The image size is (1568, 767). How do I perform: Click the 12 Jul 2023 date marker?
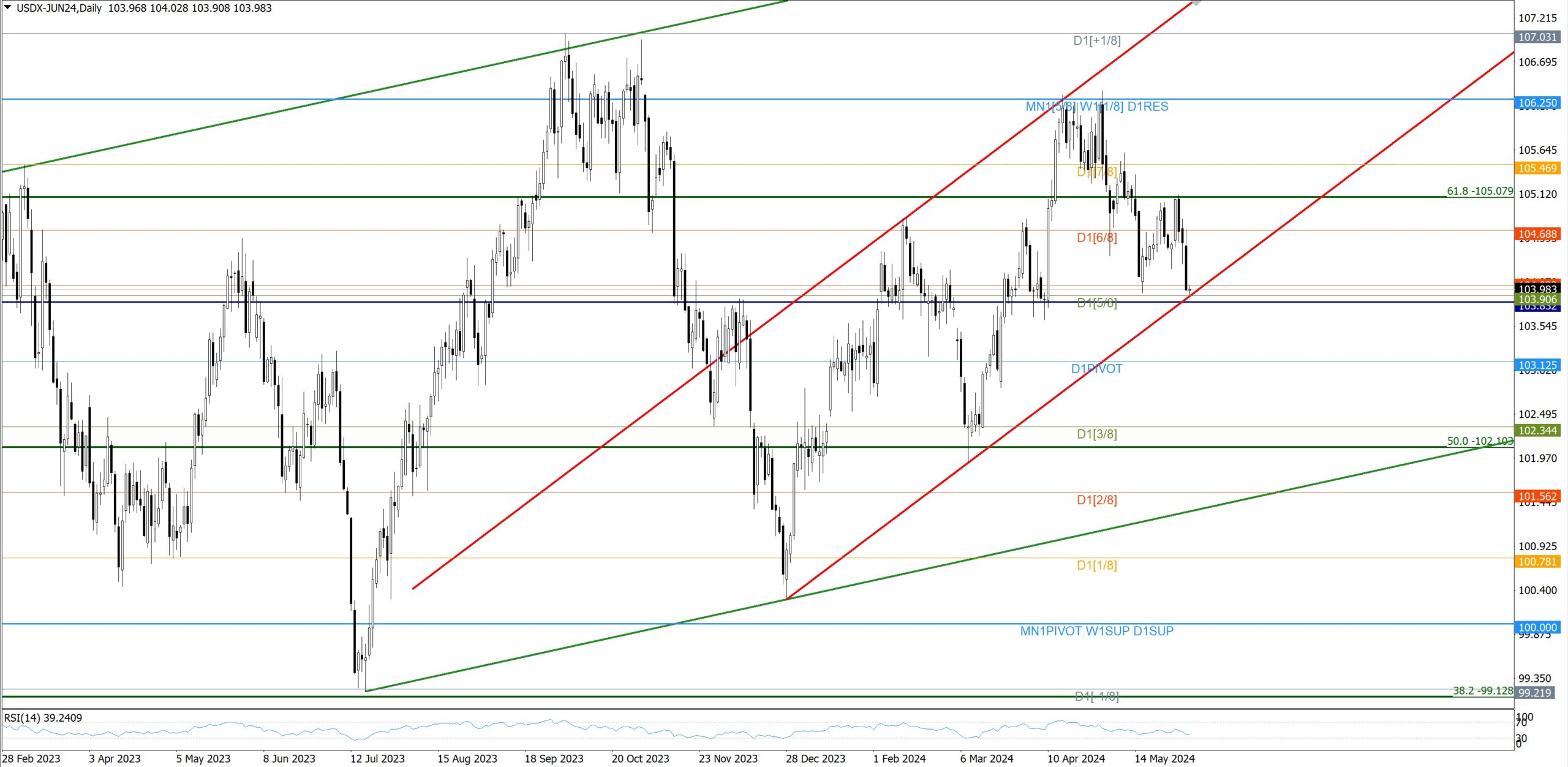point(377,758)
